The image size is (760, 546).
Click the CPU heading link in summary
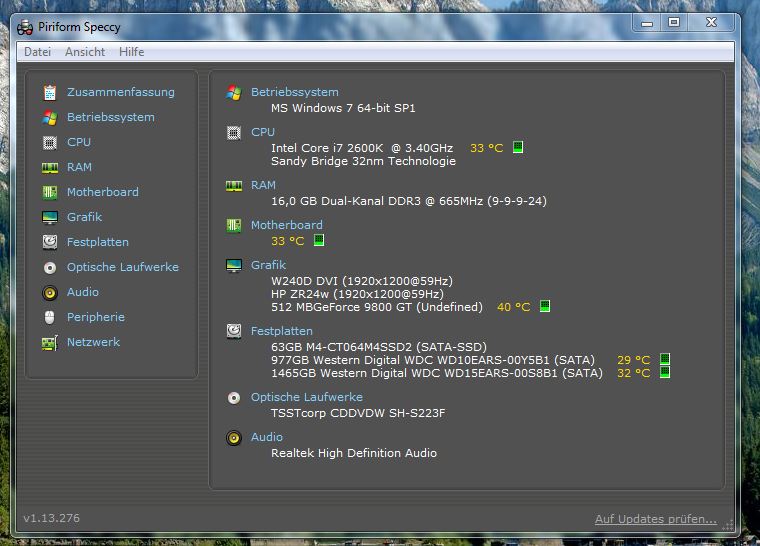263,132
